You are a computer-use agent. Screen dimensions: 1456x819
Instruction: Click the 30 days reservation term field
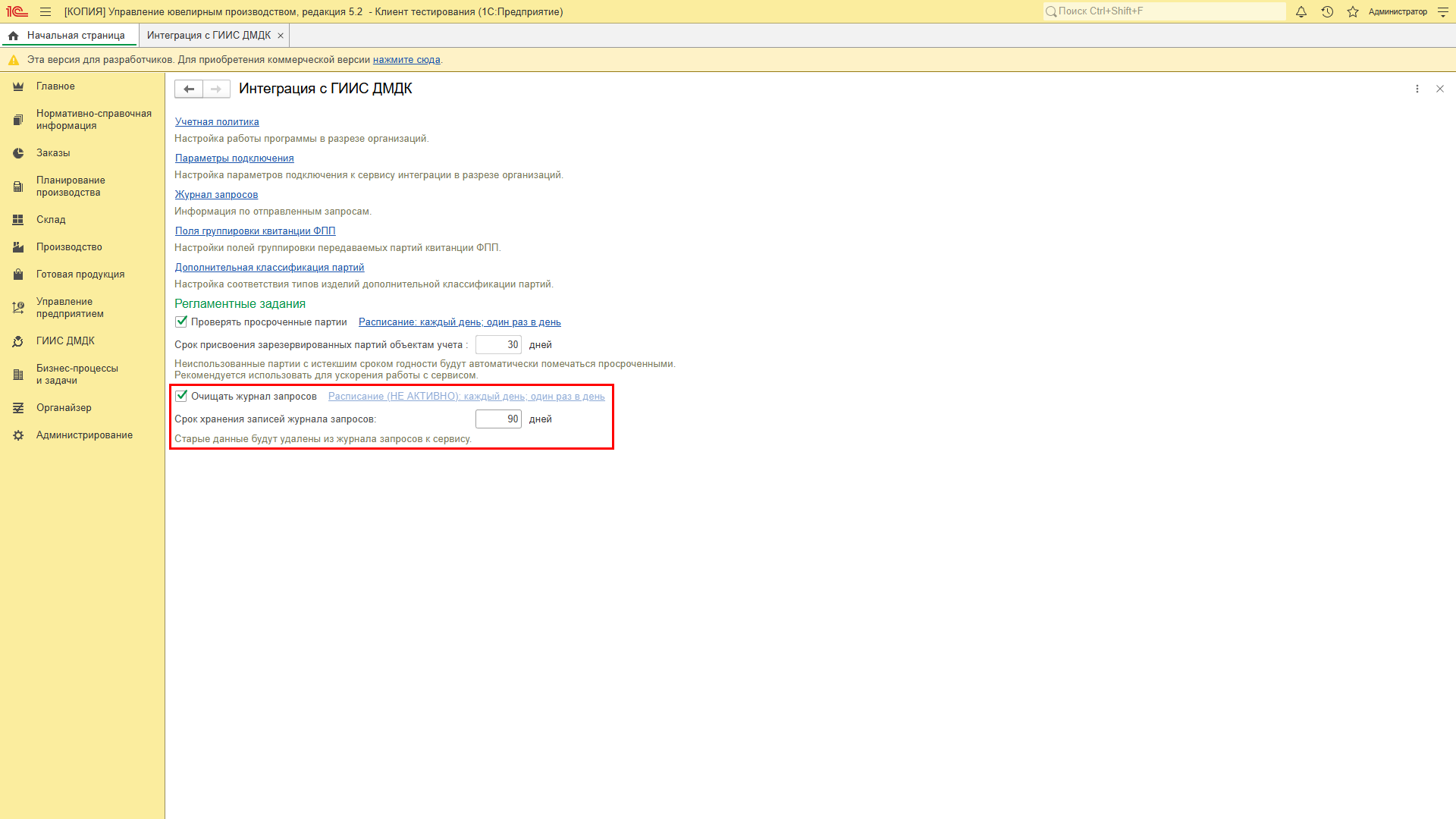click(x=498, y=345)
